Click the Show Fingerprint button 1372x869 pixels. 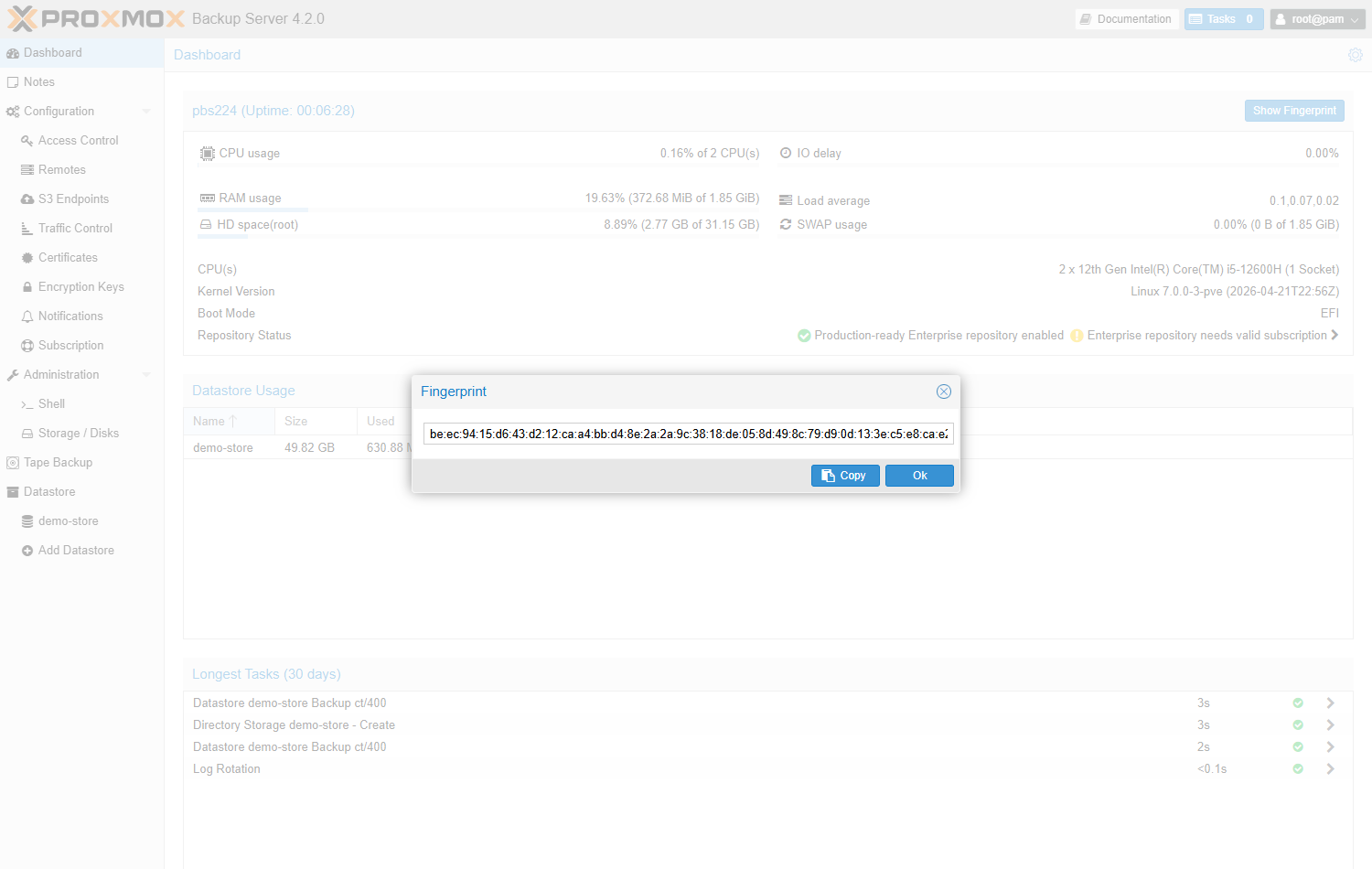point(1294,111)
